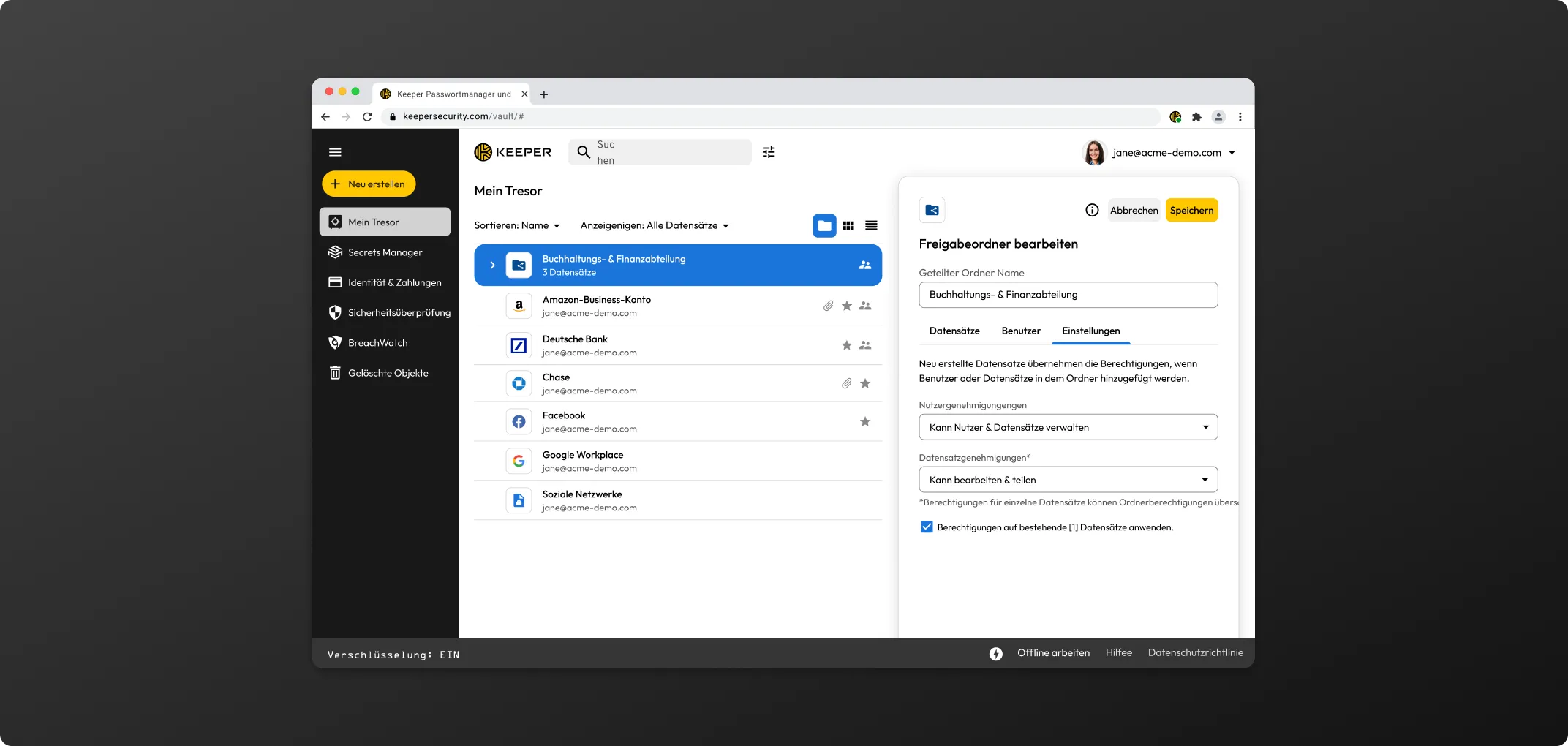The width and height of the screenshot is (1568, 746).
Task: Click Soziale Netzwerke file icon
Action: click(x=519, y=500)
